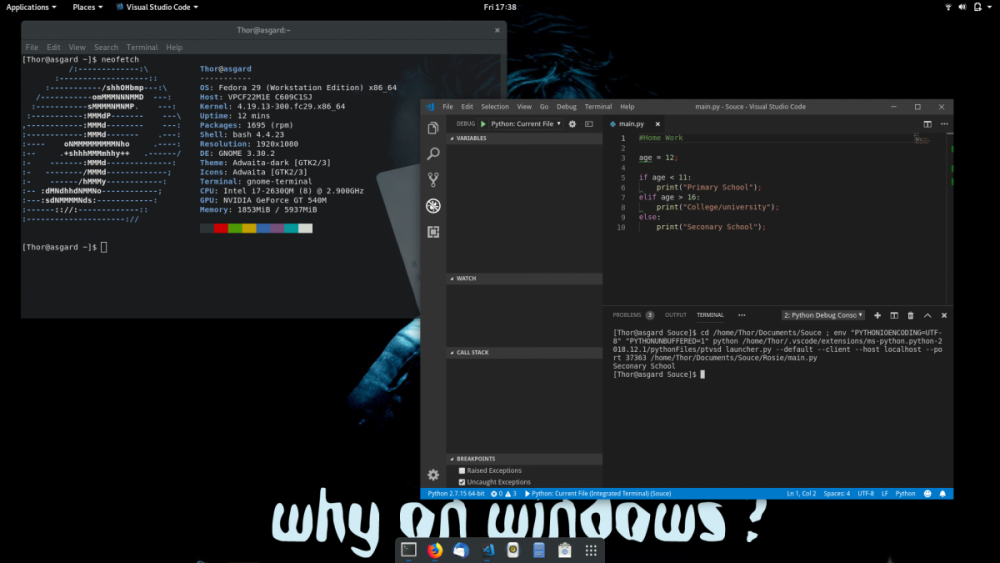Open the Search view in activity bar

click(433, 154)
